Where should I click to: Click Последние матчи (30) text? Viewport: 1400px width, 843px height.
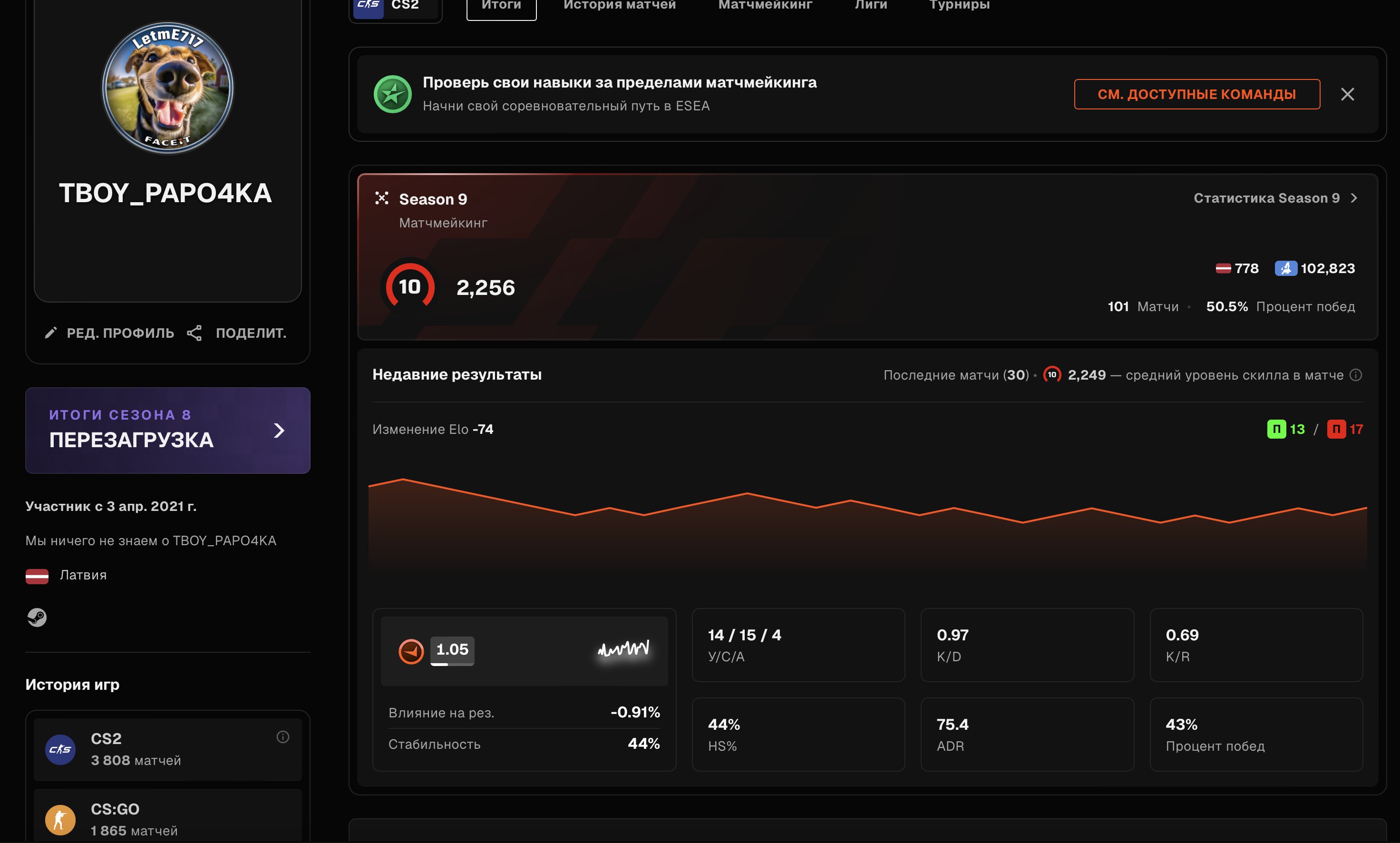[957, 375]
